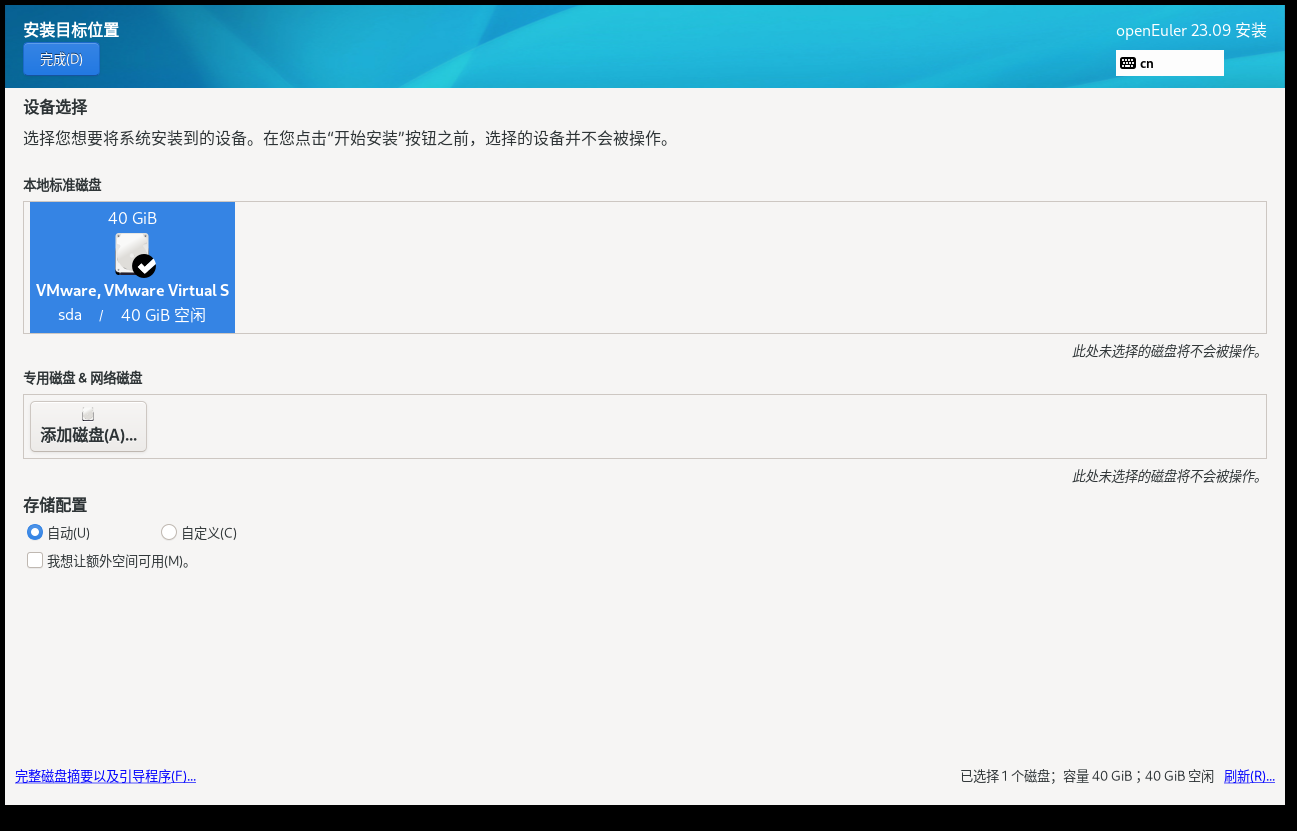Click the 40 GiB label on disk tile

click(x=132, y=218)
